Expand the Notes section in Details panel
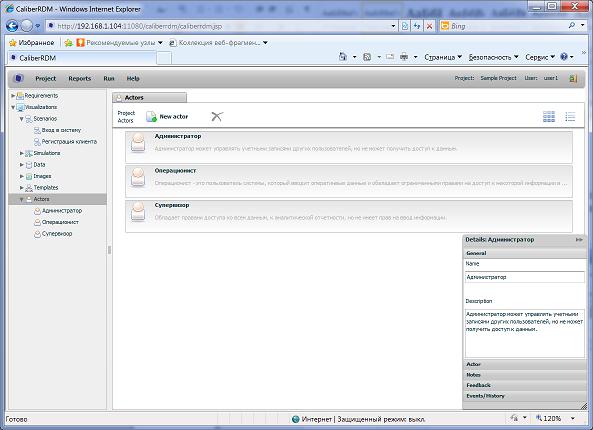 pos(524,375)
